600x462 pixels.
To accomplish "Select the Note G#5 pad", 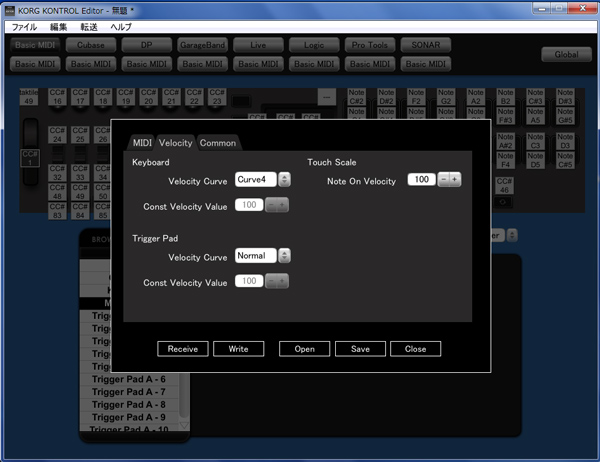I will coord(565,116).
